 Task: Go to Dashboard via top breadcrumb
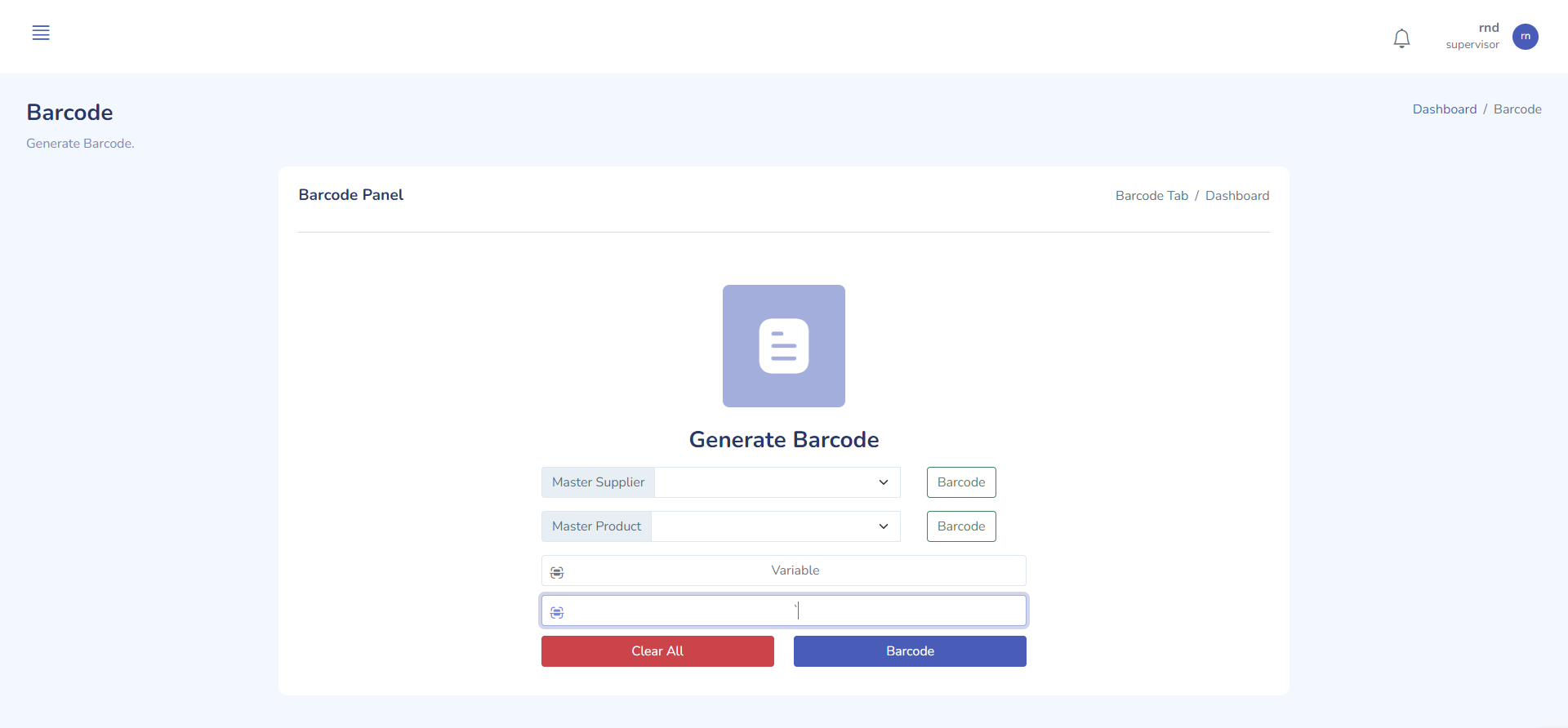[1444, 109]
